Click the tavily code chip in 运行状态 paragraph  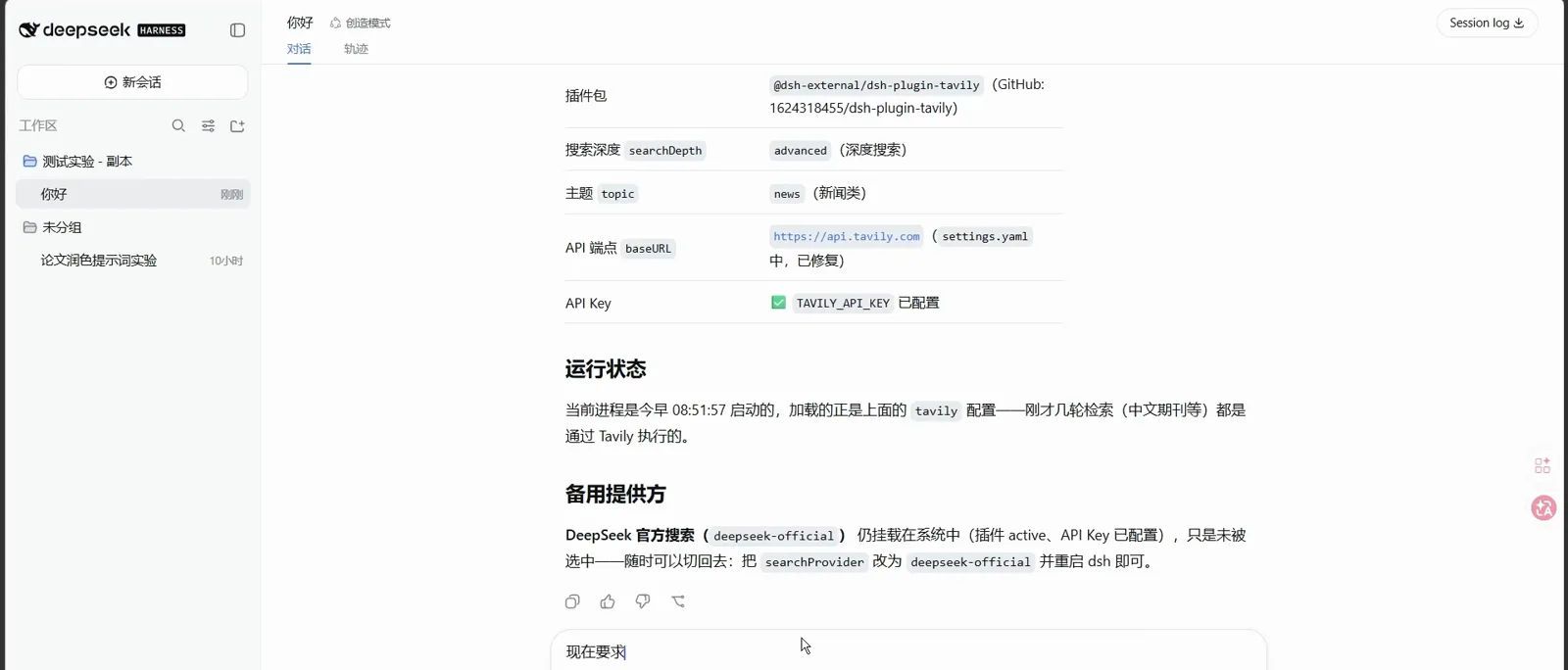pyautogui.click(x=936, y=411)
